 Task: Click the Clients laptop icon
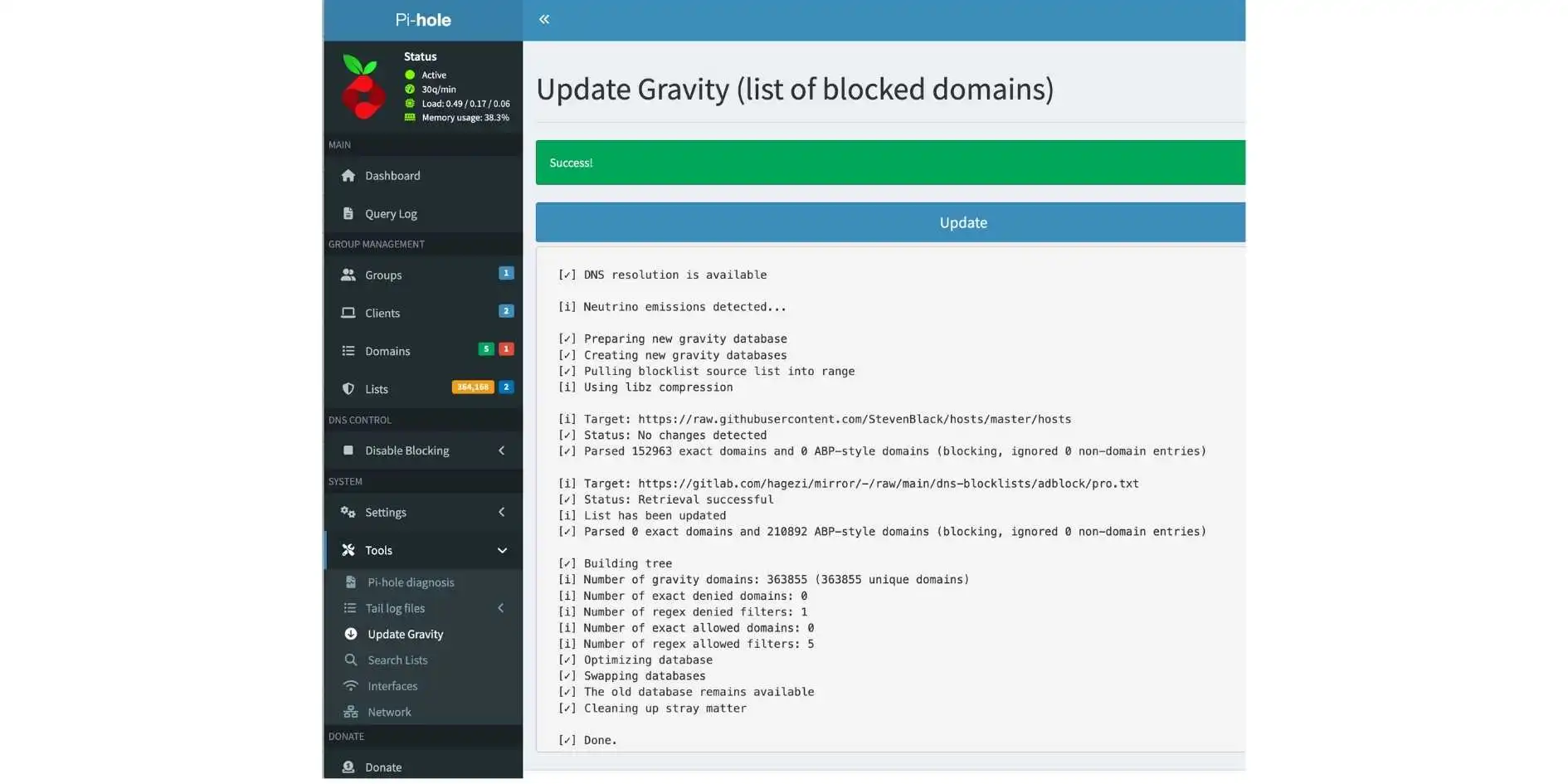coord(348,314)
